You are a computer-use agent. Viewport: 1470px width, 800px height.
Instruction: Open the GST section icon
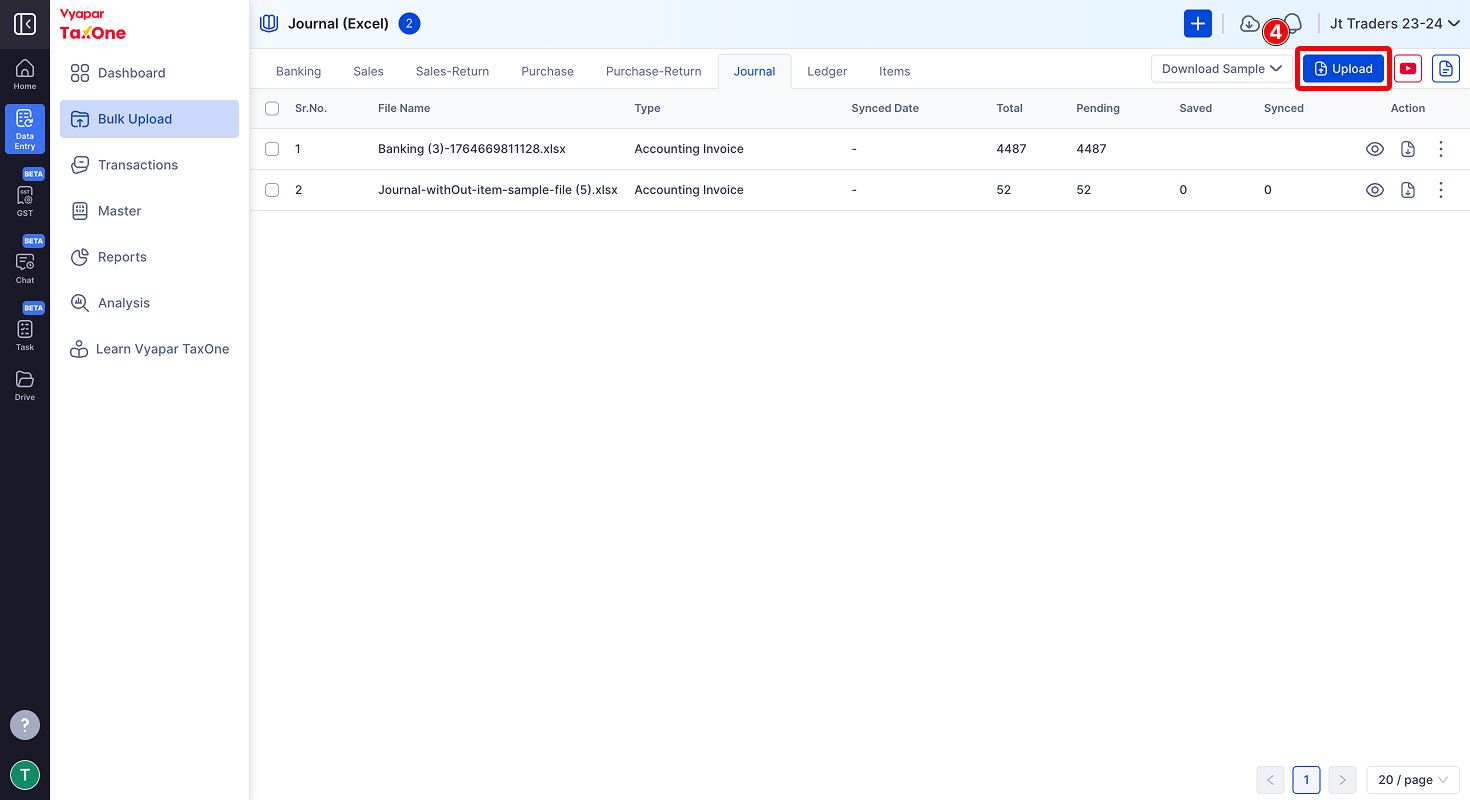(x=25, y=200)
